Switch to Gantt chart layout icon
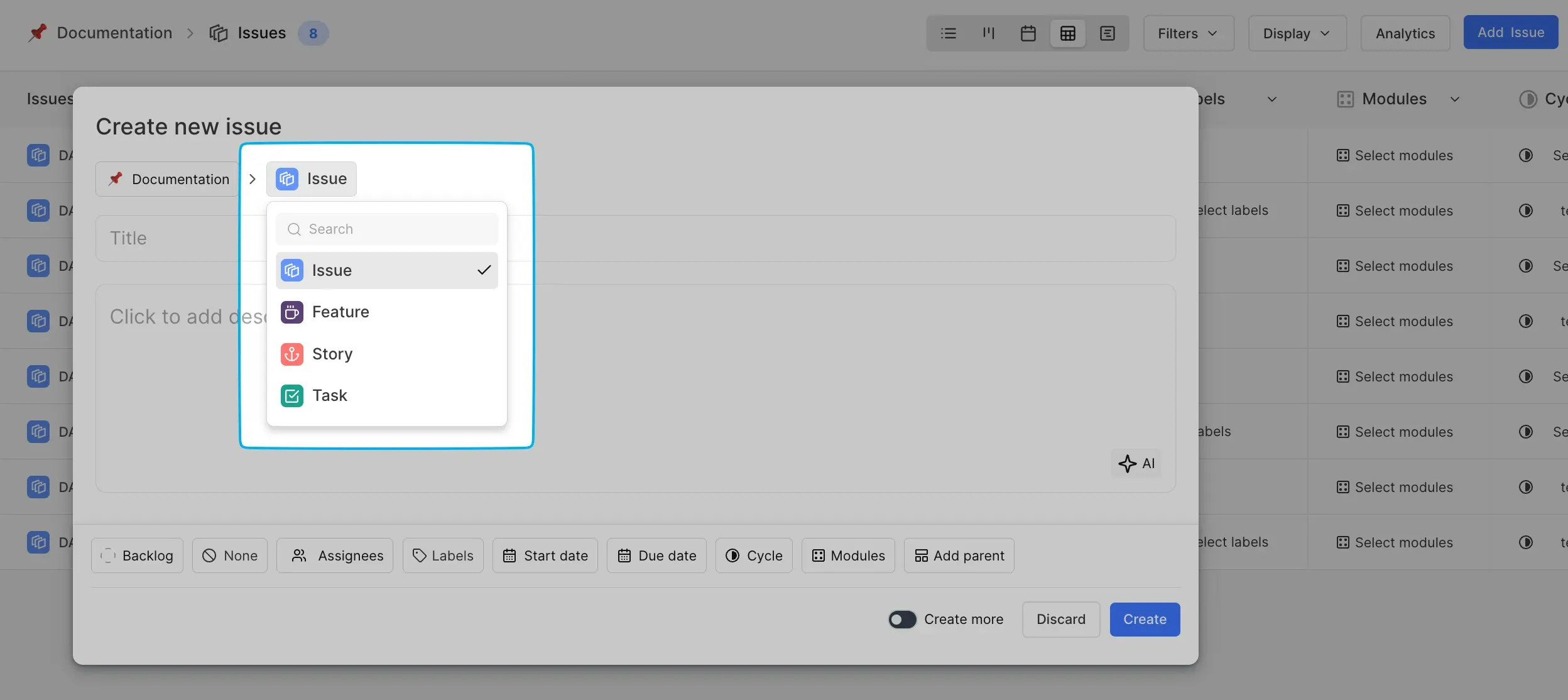Screen dimensions: 1568x700 tap(1107, 33)
